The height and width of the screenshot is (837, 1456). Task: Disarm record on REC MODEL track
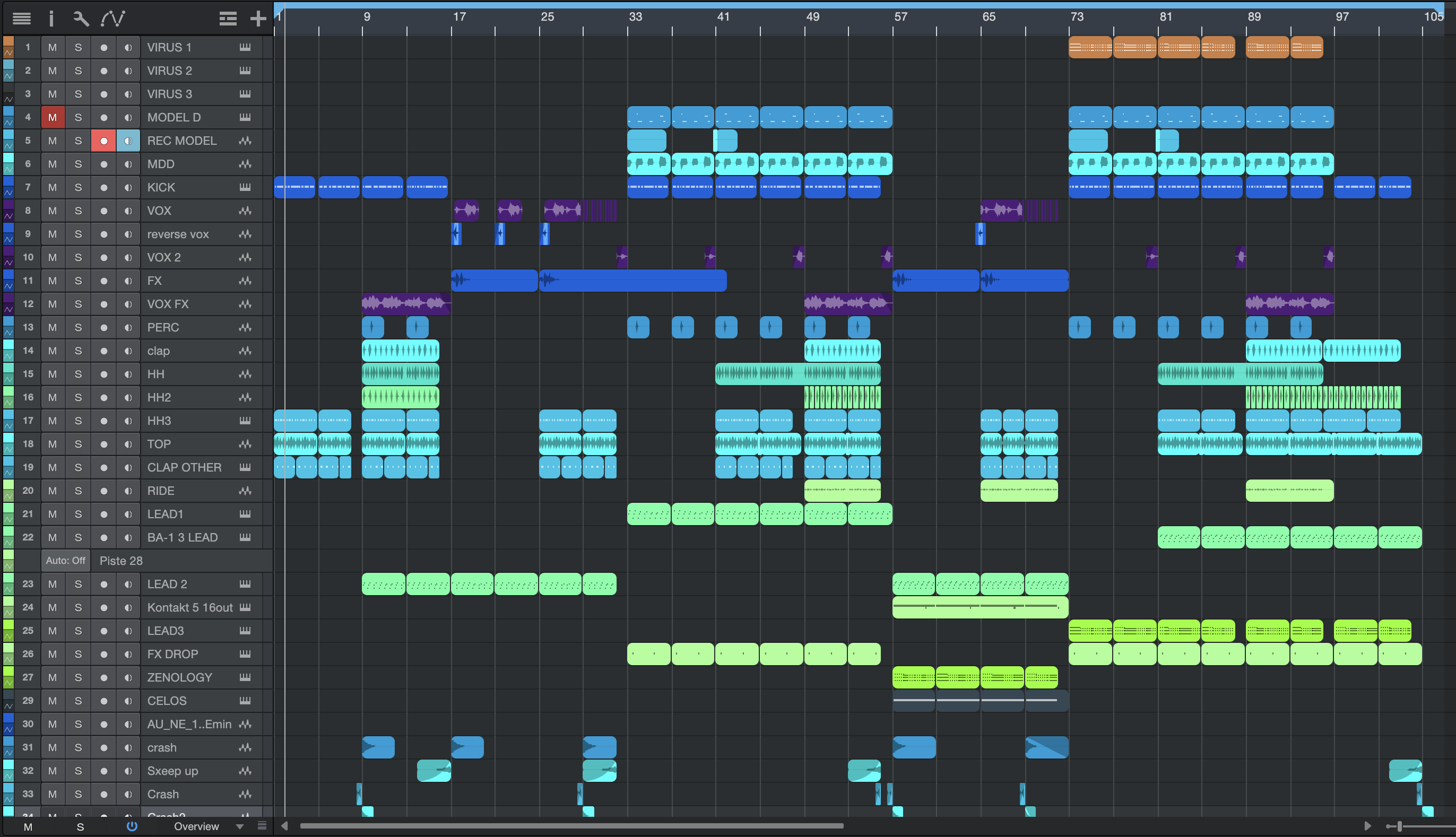pos(103,141)
